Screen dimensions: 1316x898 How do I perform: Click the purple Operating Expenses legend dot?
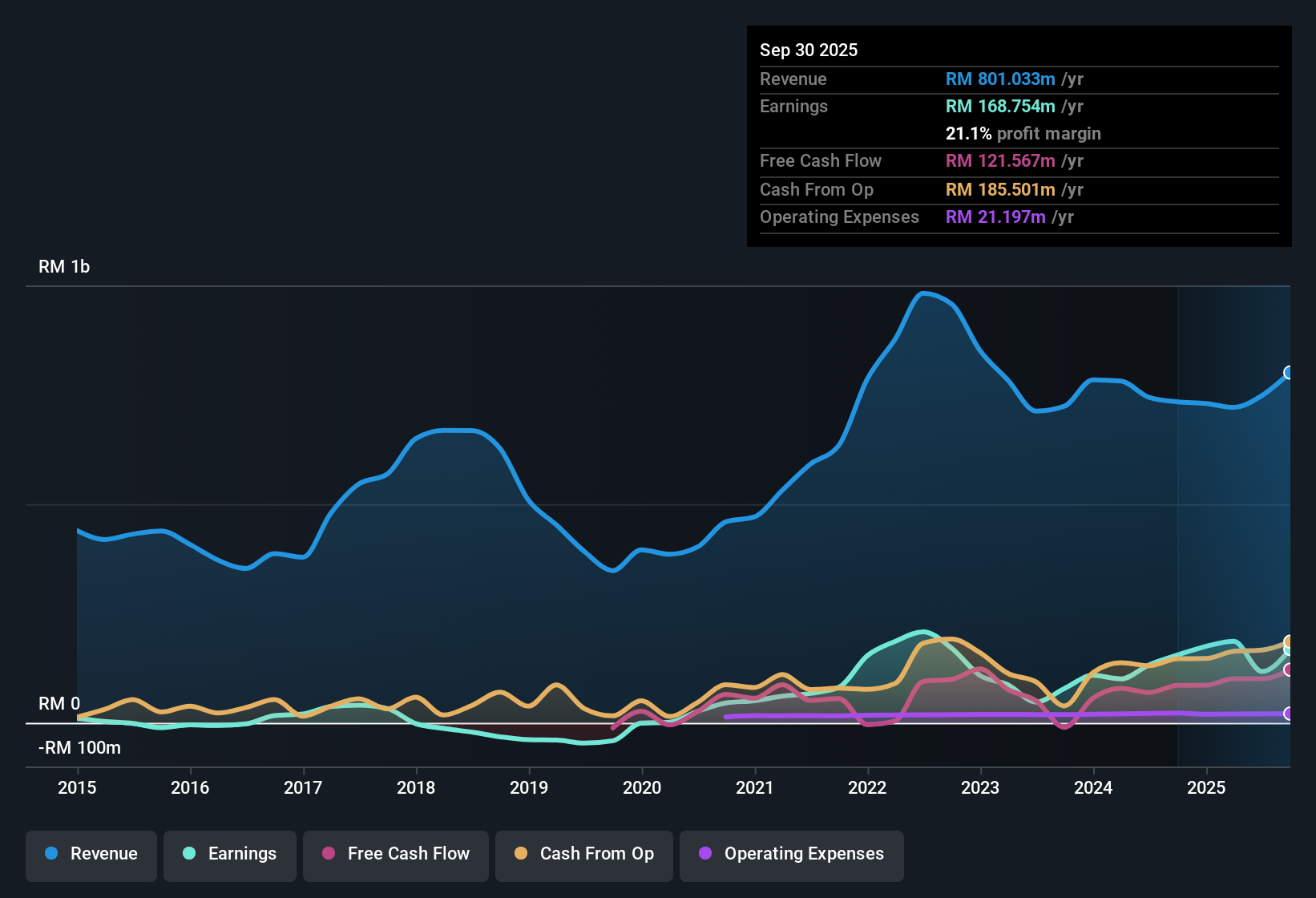(x=705, y=854)
